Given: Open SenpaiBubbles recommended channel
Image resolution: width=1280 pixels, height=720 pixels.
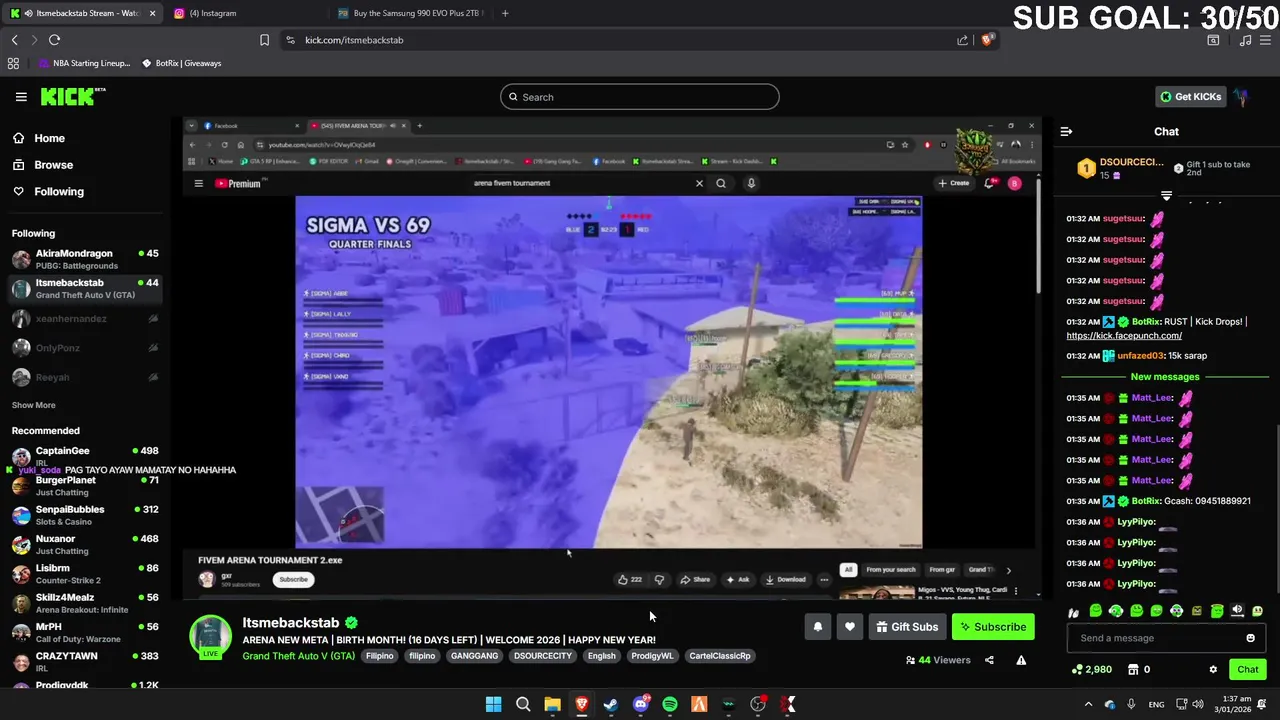Looking at the screenshot, I should 87,515.
